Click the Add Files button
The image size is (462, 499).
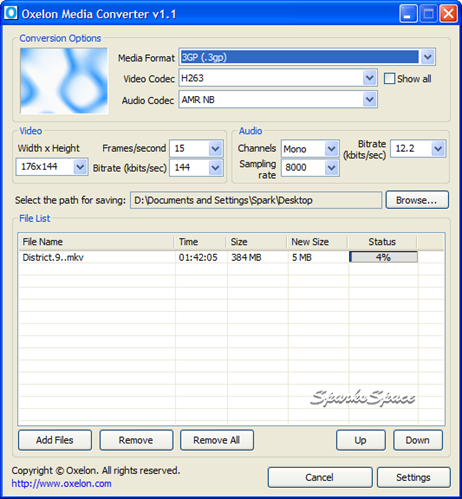point(55,440)
